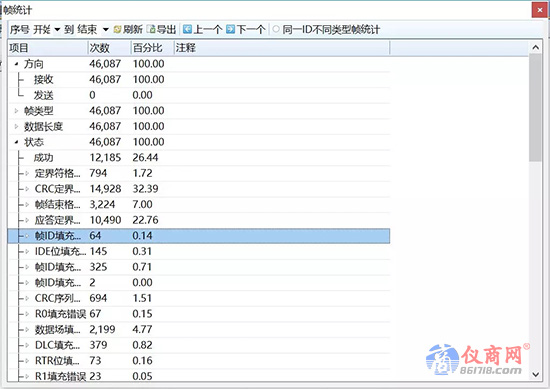
Task: Expand the R0填充错误 row arrow
Action: click(x=27, y=314)
